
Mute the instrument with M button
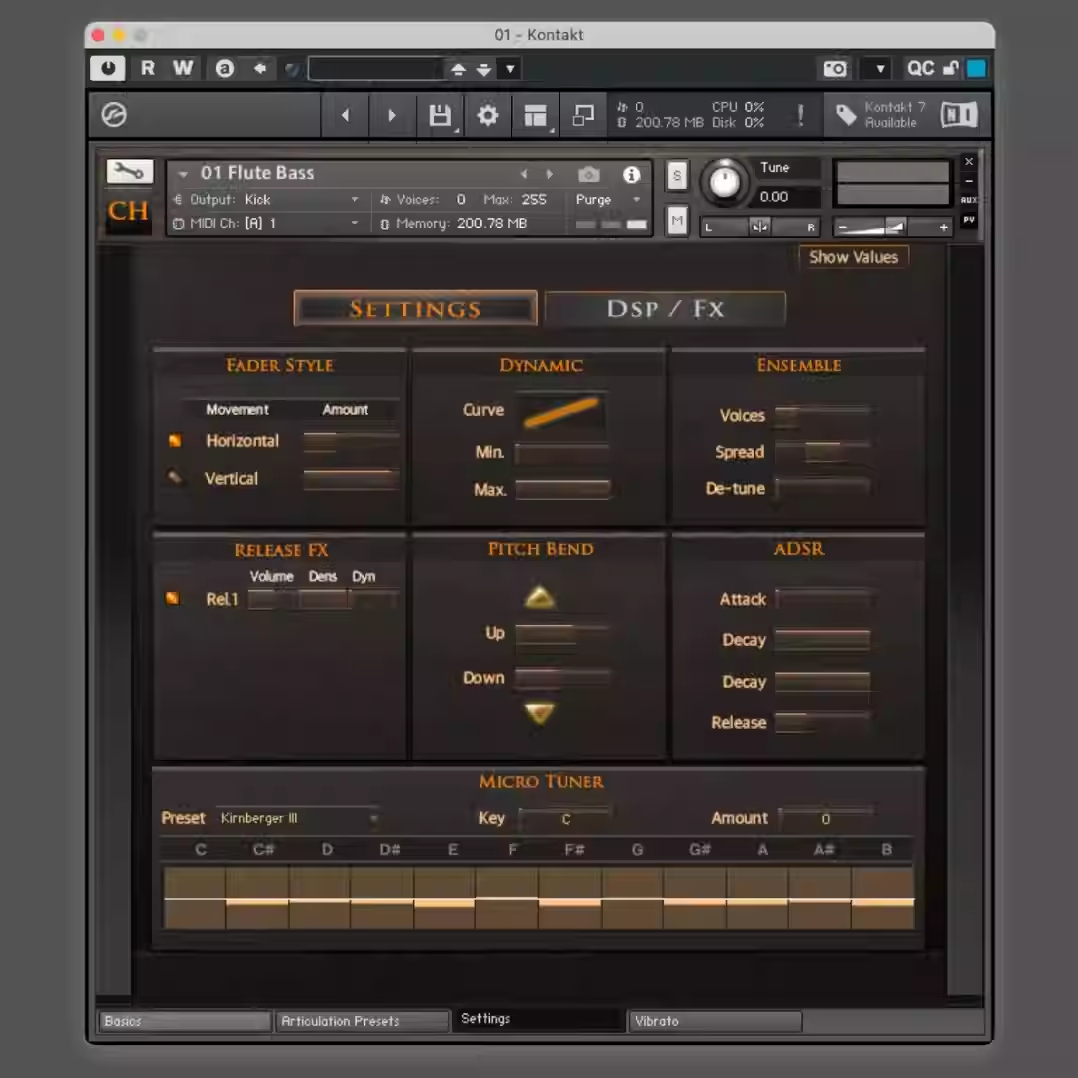click(677, 221)
